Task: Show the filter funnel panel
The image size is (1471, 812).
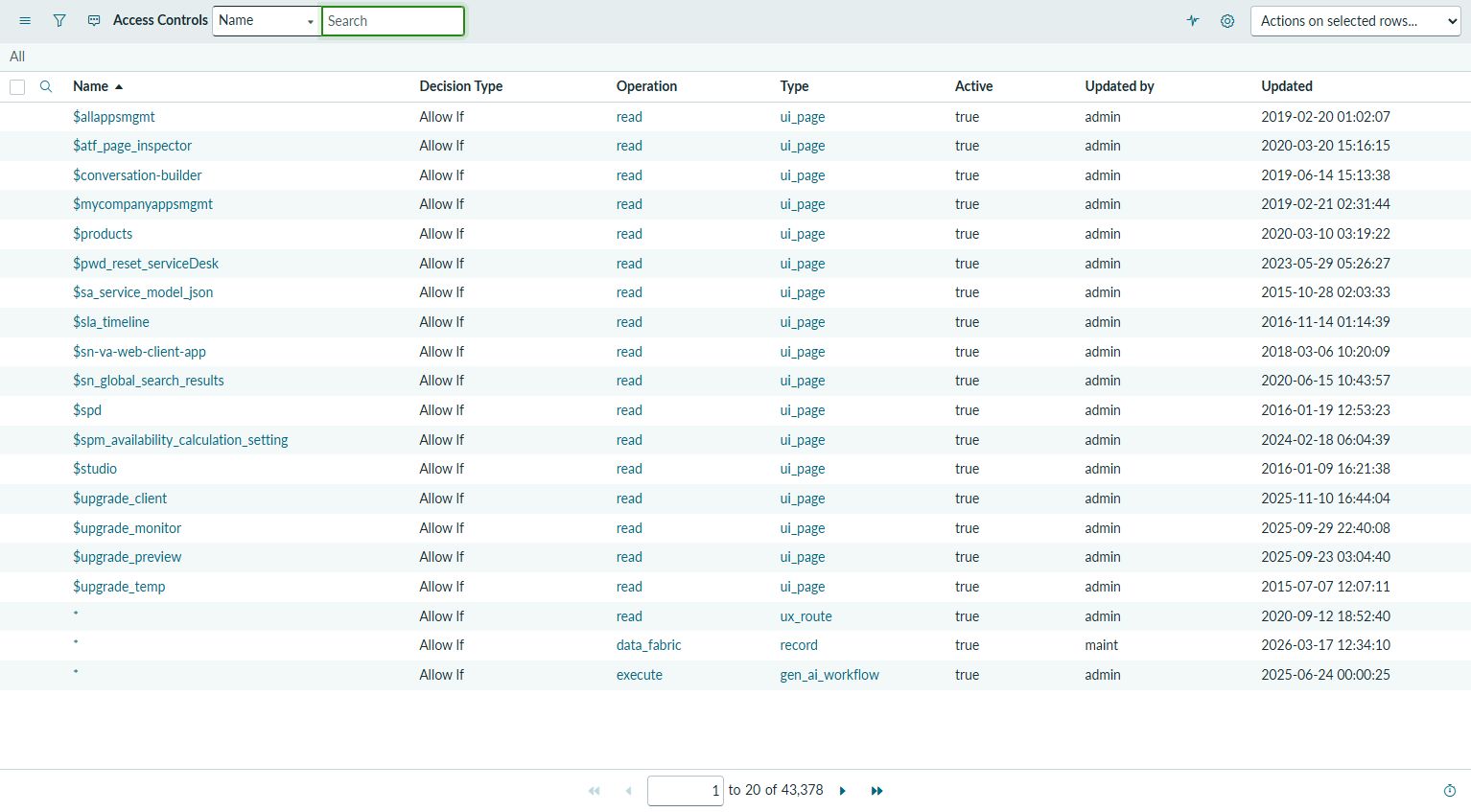Action: point(59,20)
